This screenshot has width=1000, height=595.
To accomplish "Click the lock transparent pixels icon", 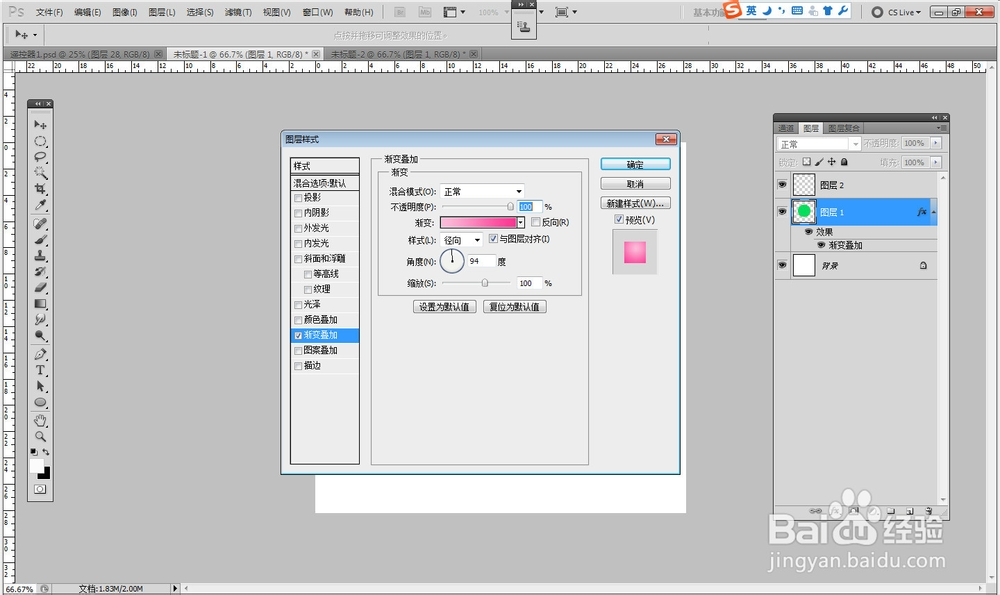I will [x=807, y=162].
